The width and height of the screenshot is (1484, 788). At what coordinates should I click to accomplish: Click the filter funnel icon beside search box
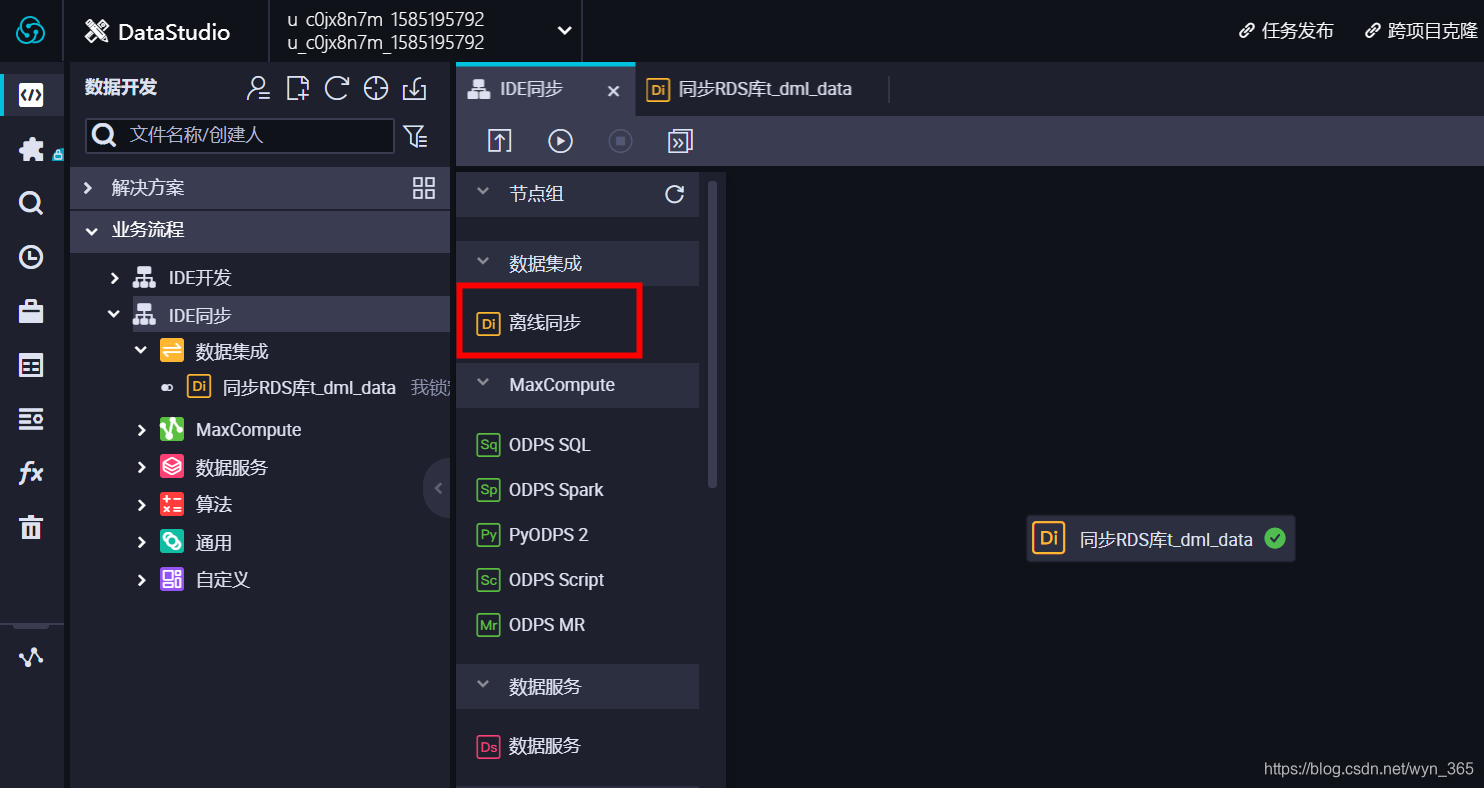click(x=414, y=136)
